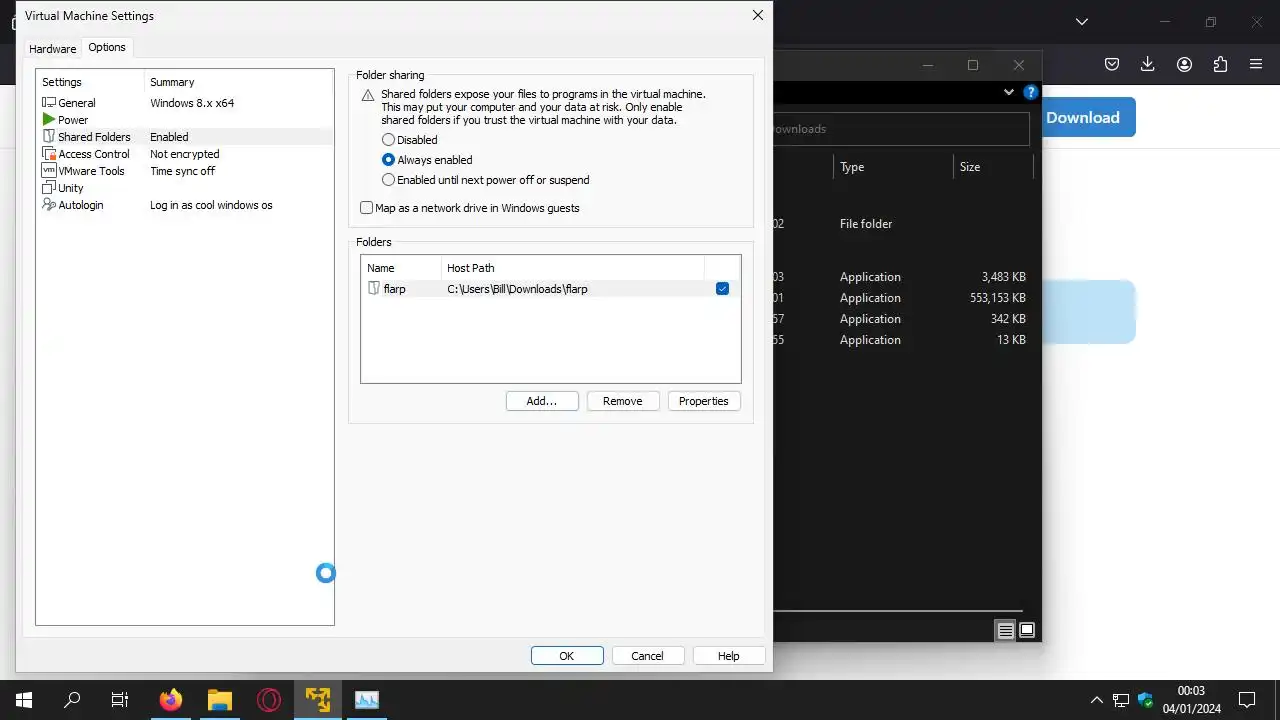Select the General settings icon
The height and width of the screenshot is (720, 1280).
click(49, 103)
